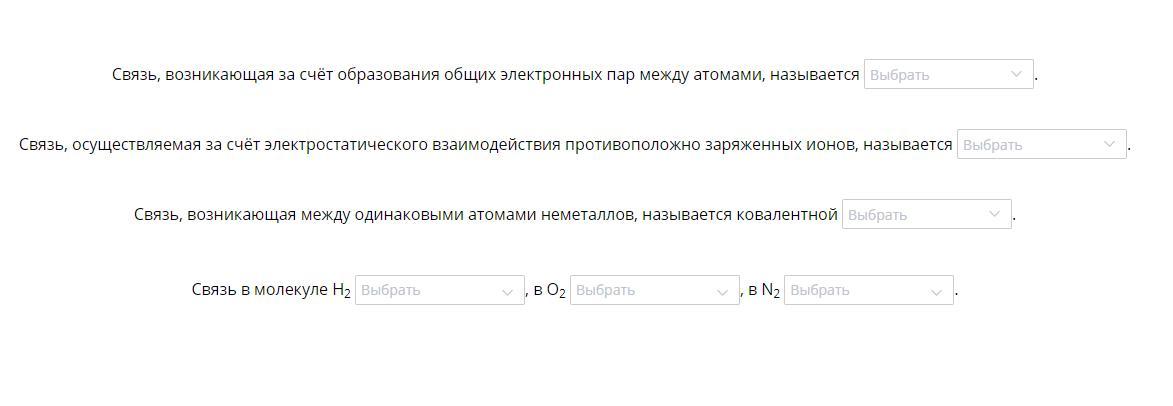Click the "в N₂" label

point(764,290)
